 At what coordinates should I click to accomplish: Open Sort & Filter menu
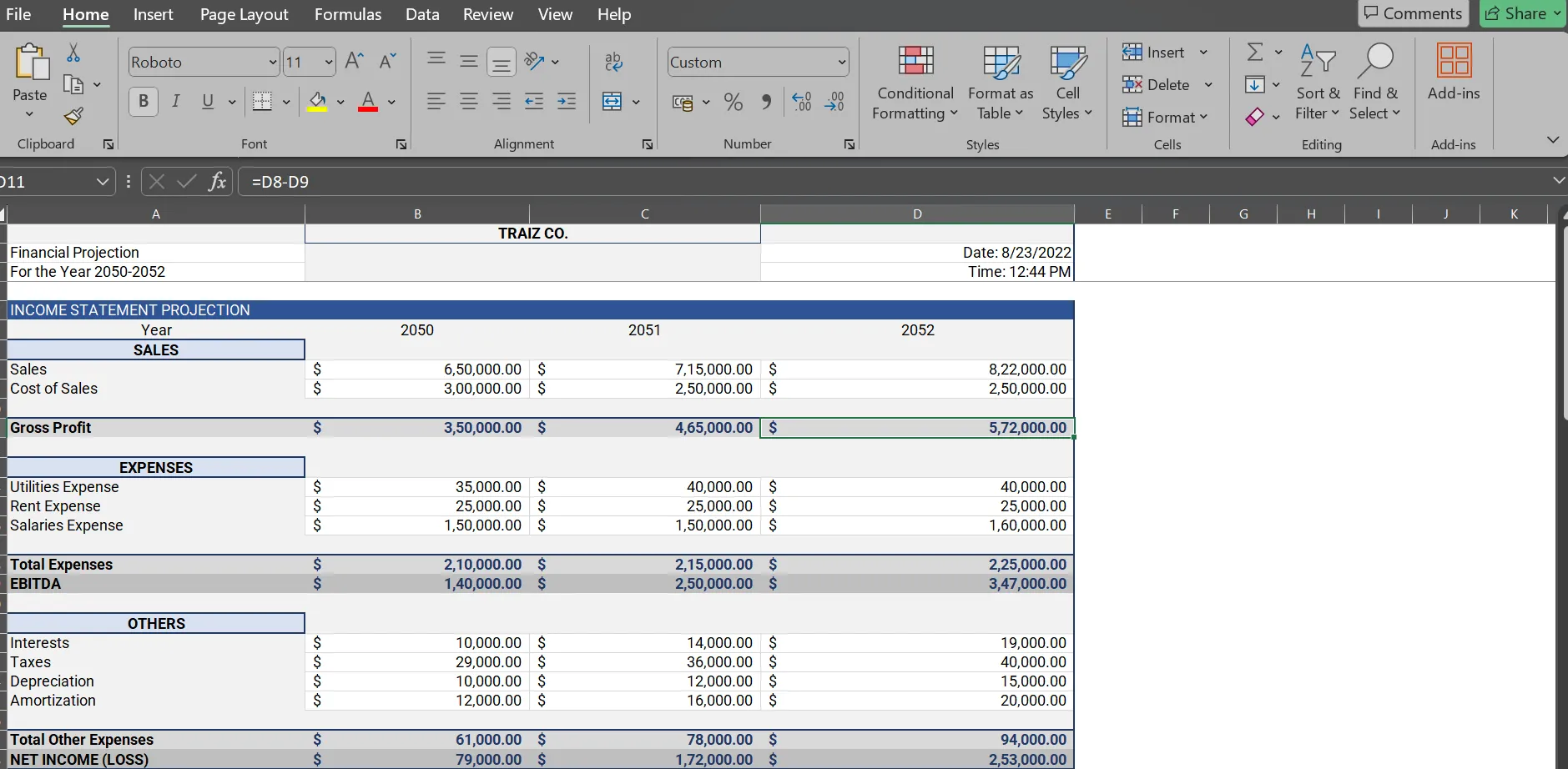[x=1318, y=83]
